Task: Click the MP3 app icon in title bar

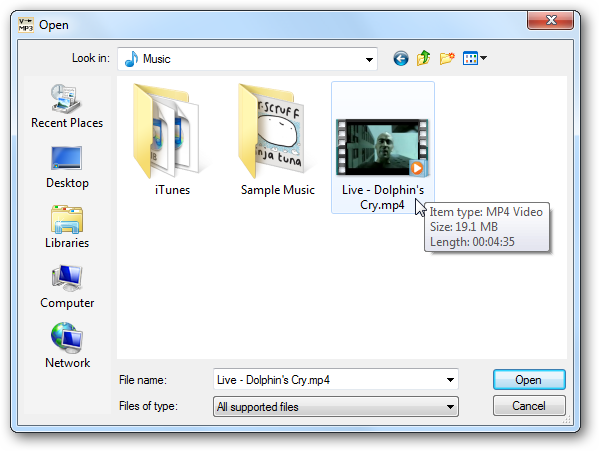Action: (26, 25)
